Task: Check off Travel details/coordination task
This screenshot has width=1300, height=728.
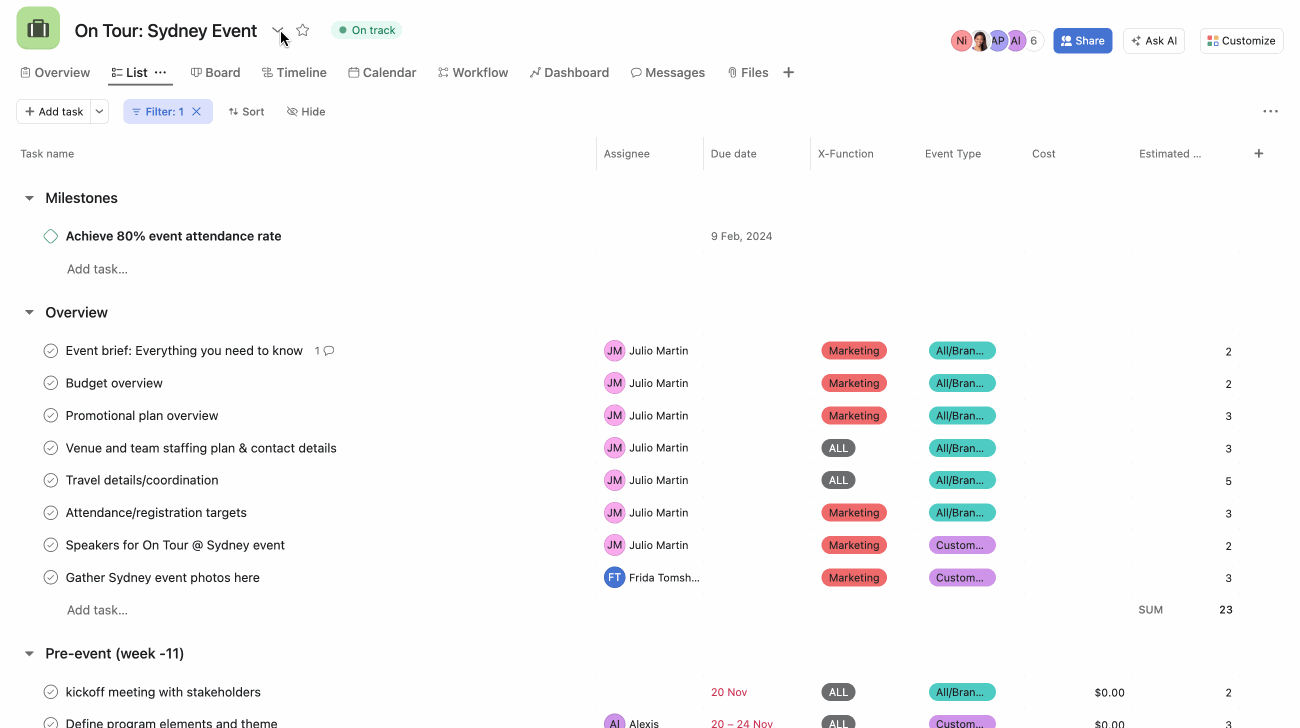Action: pyautogui.click(x=51, y=480)
